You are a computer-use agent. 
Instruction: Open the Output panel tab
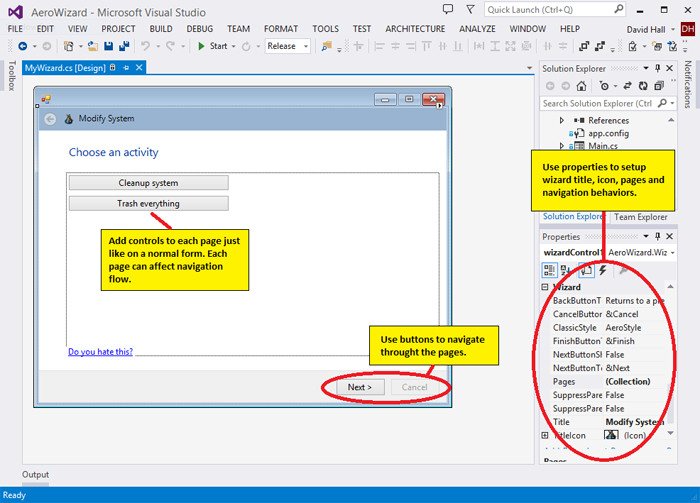(x=35, y=474)
